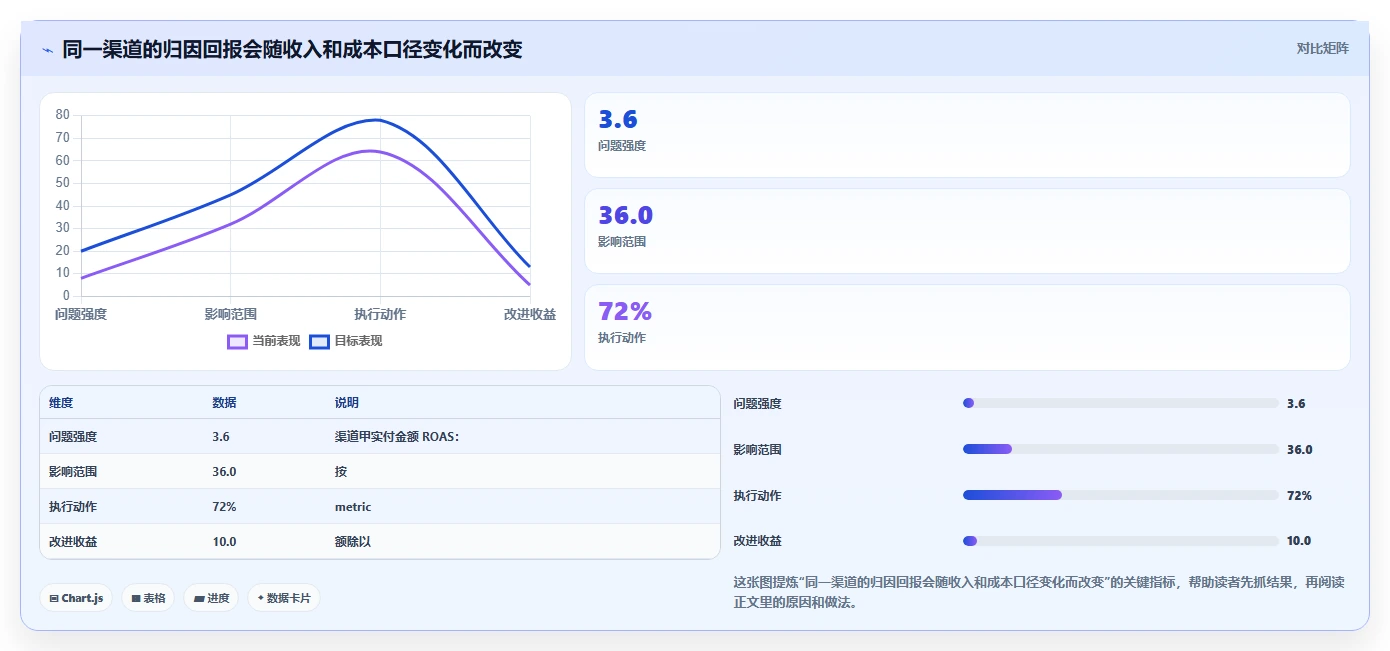This screenshot has height=651, width=1390.
Task: Click the 改进收益 x-axis label on chart
Action: (x=530, y=314)
